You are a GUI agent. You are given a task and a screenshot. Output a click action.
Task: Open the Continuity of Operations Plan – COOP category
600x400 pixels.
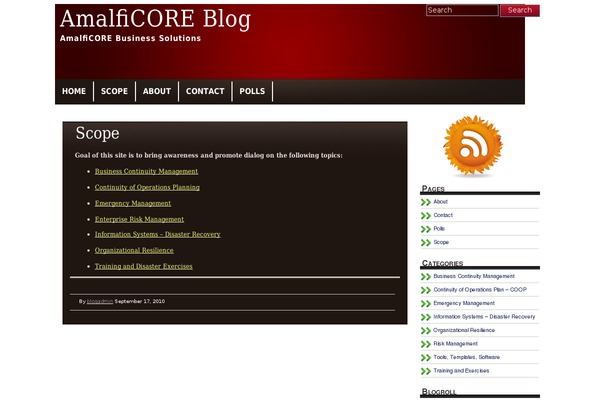480,290
